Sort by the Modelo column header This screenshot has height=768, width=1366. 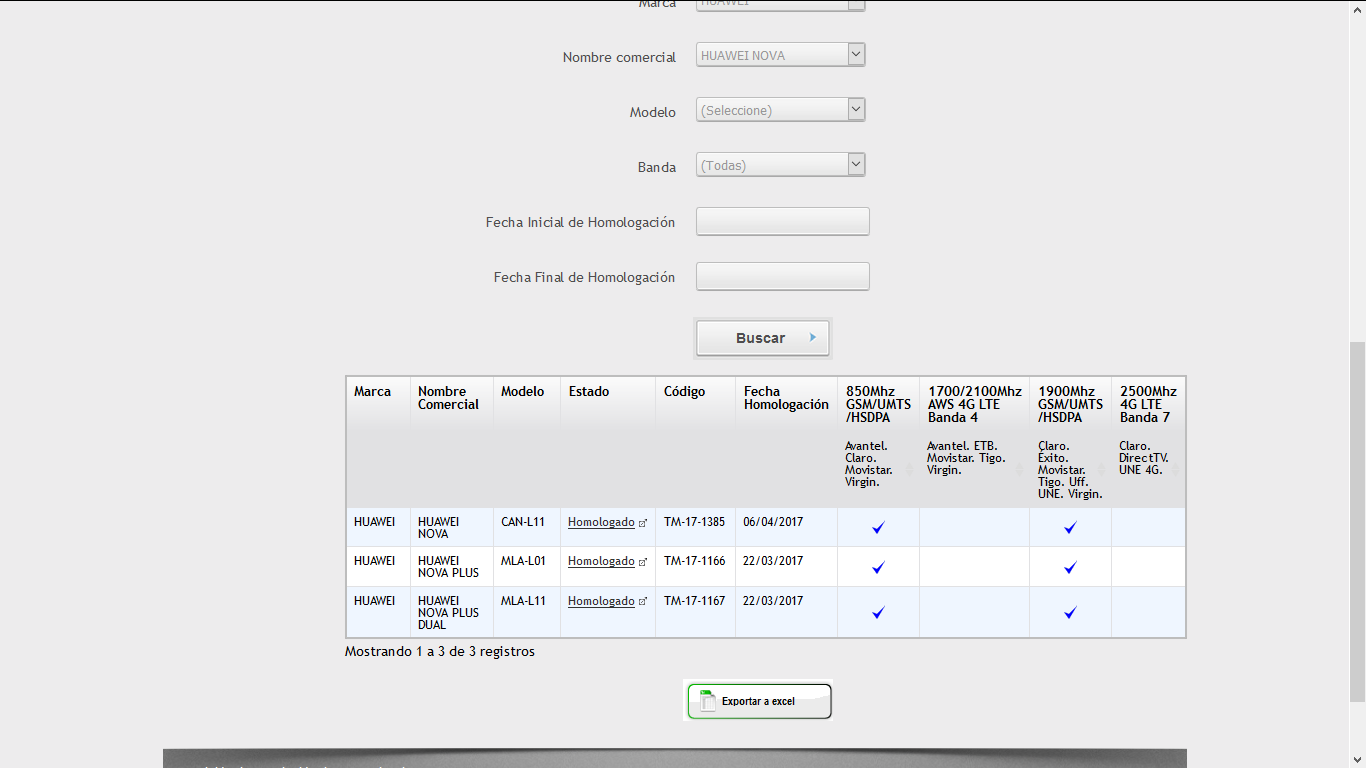point(527,442)
